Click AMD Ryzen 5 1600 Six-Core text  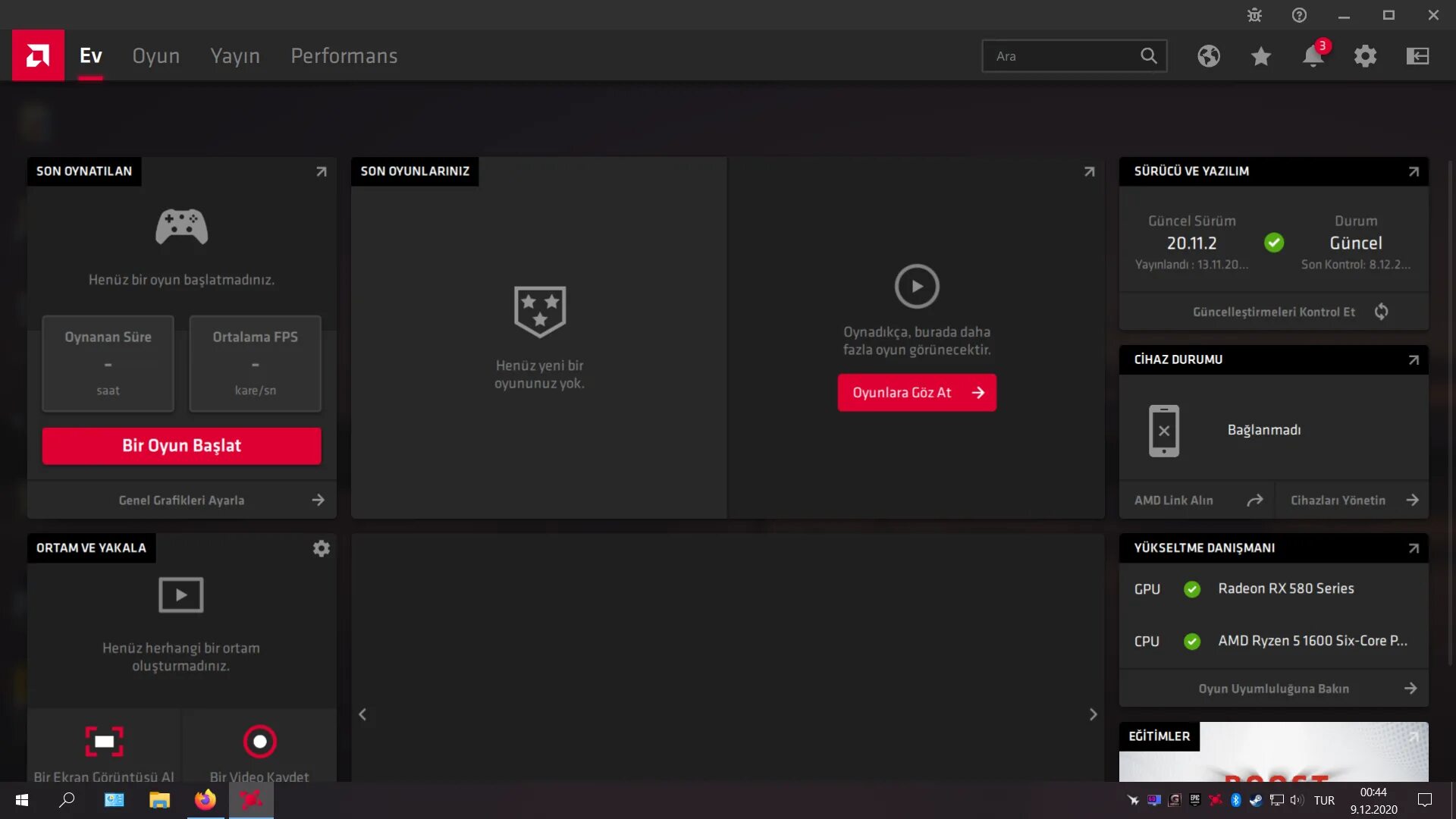click(x=1313, y=641)
